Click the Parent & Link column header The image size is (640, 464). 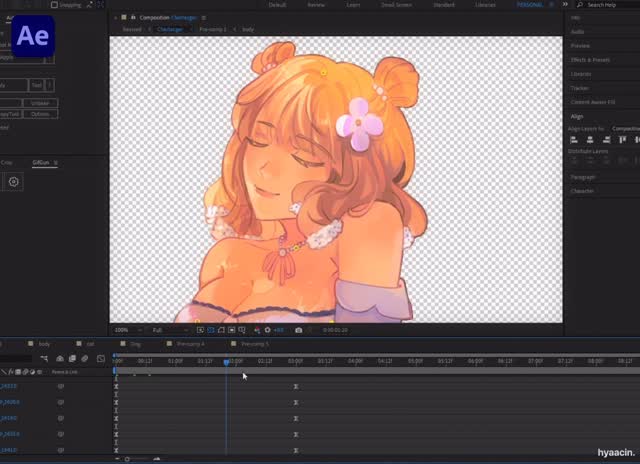tap(64, 372)
